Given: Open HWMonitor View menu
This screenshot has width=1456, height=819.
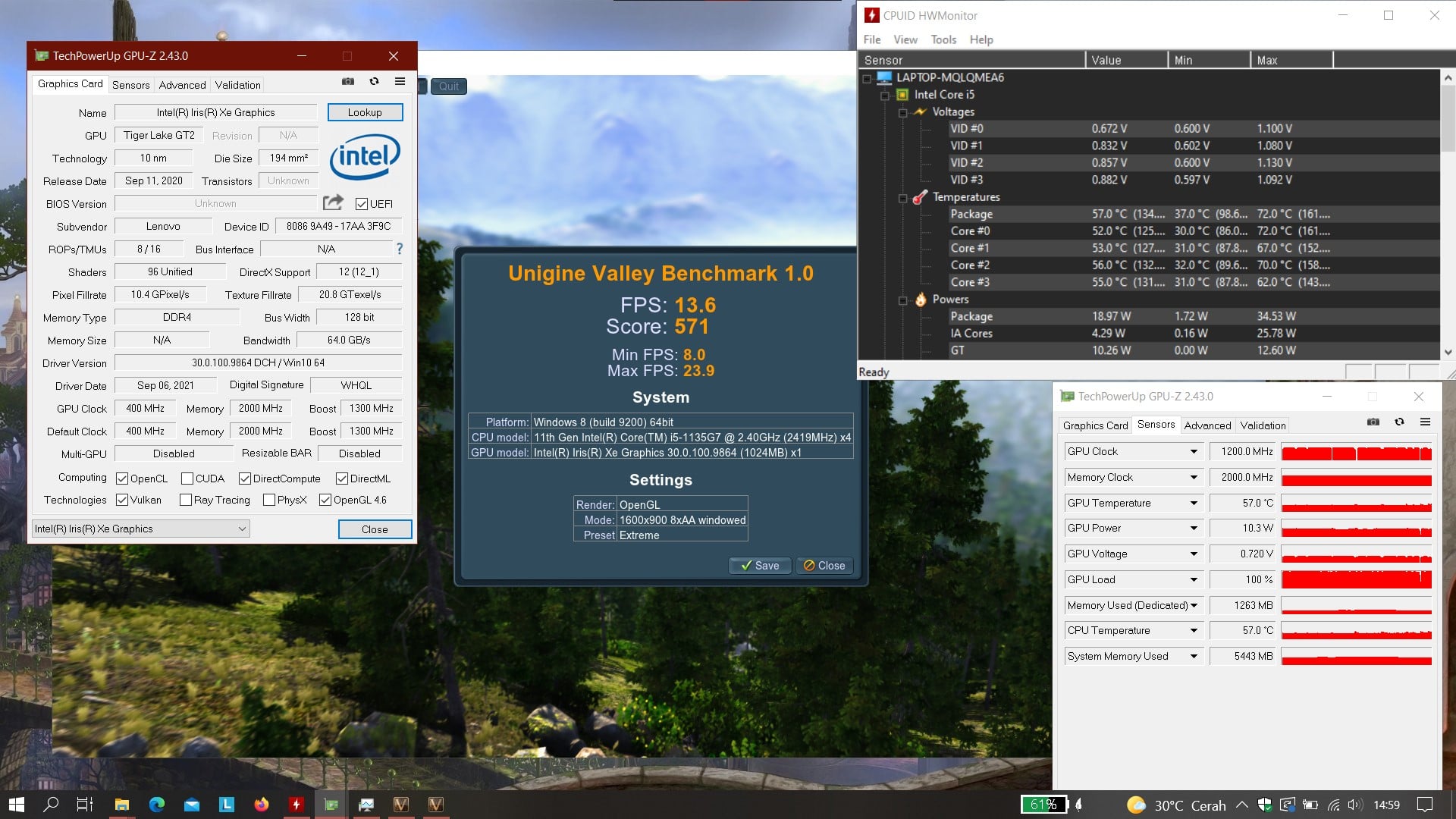Looking at the screenshot, I should click(905, 39).
